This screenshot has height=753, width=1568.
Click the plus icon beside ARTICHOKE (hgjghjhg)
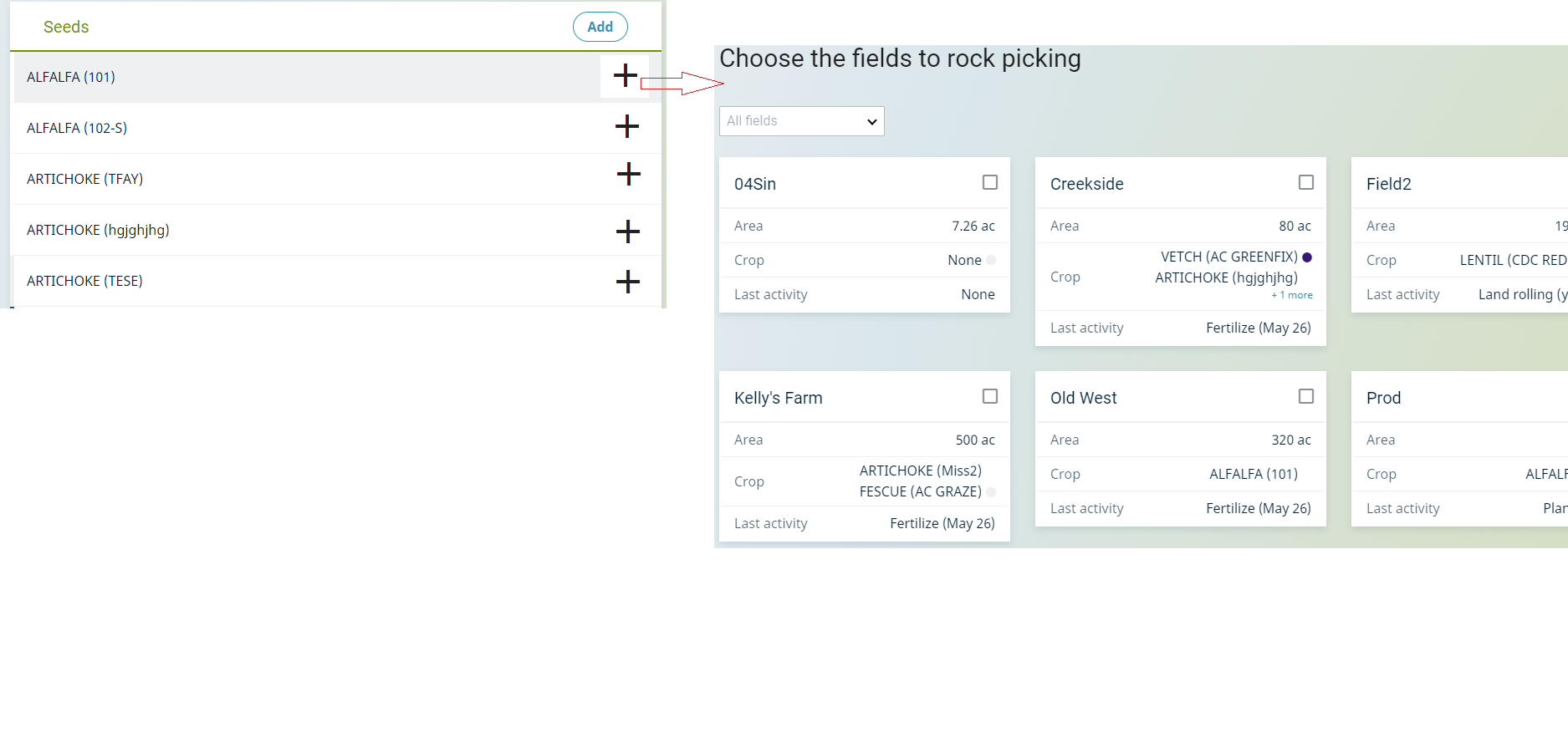click(627, 231)
